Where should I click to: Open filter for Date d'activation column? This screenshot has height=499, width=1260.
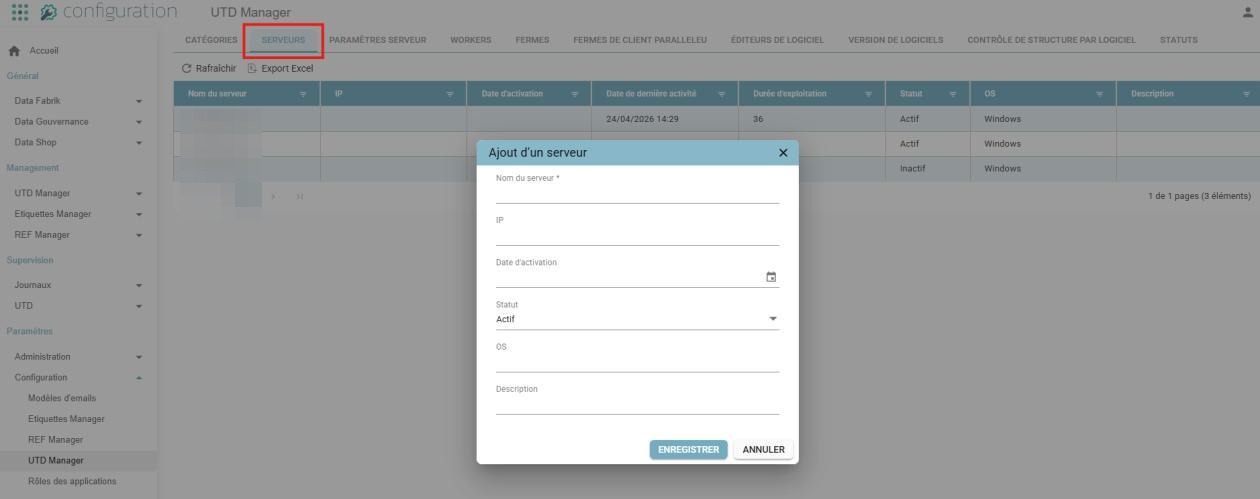[575, 94]
